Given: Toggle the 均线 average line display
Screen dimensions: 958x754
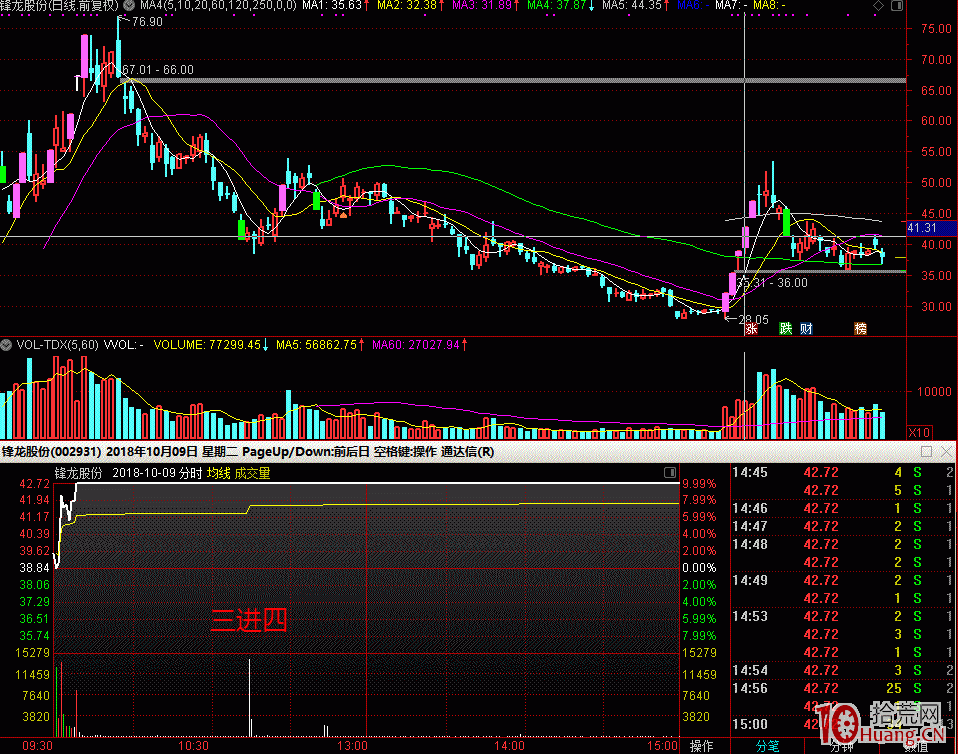Looking at the screenshot, I should click(219, 473).
